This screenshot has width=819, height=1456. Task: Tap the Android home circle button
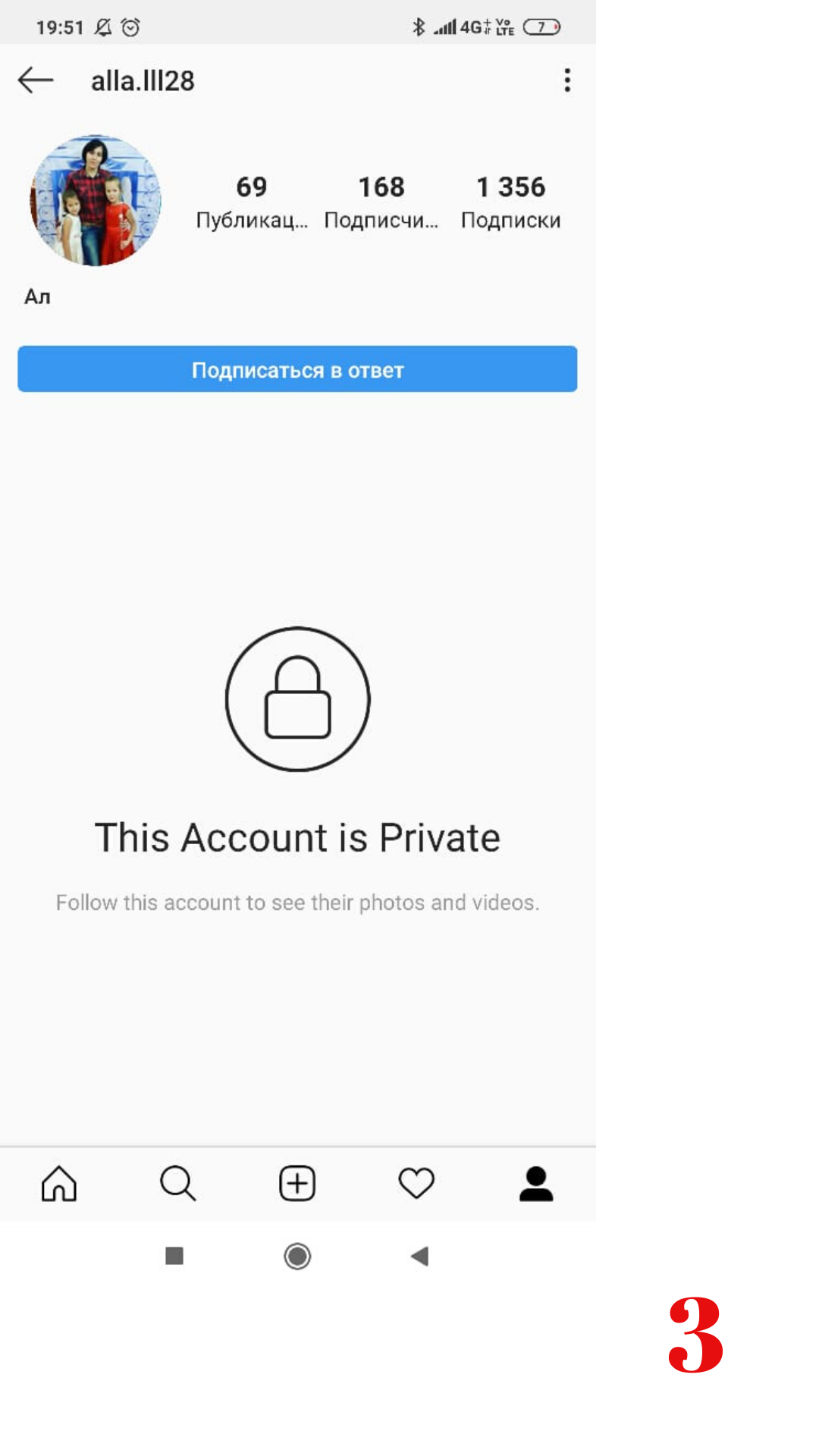pos(297,1257)
